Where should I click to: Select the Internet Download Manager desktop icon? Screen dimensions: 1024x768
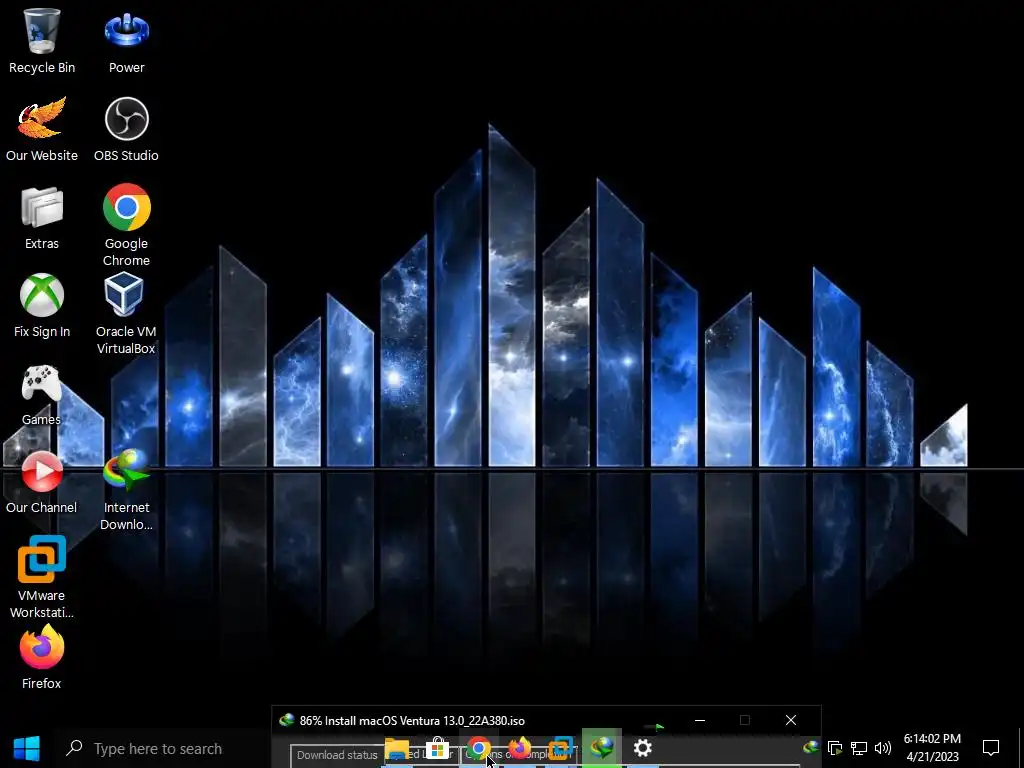click(126, 490)
